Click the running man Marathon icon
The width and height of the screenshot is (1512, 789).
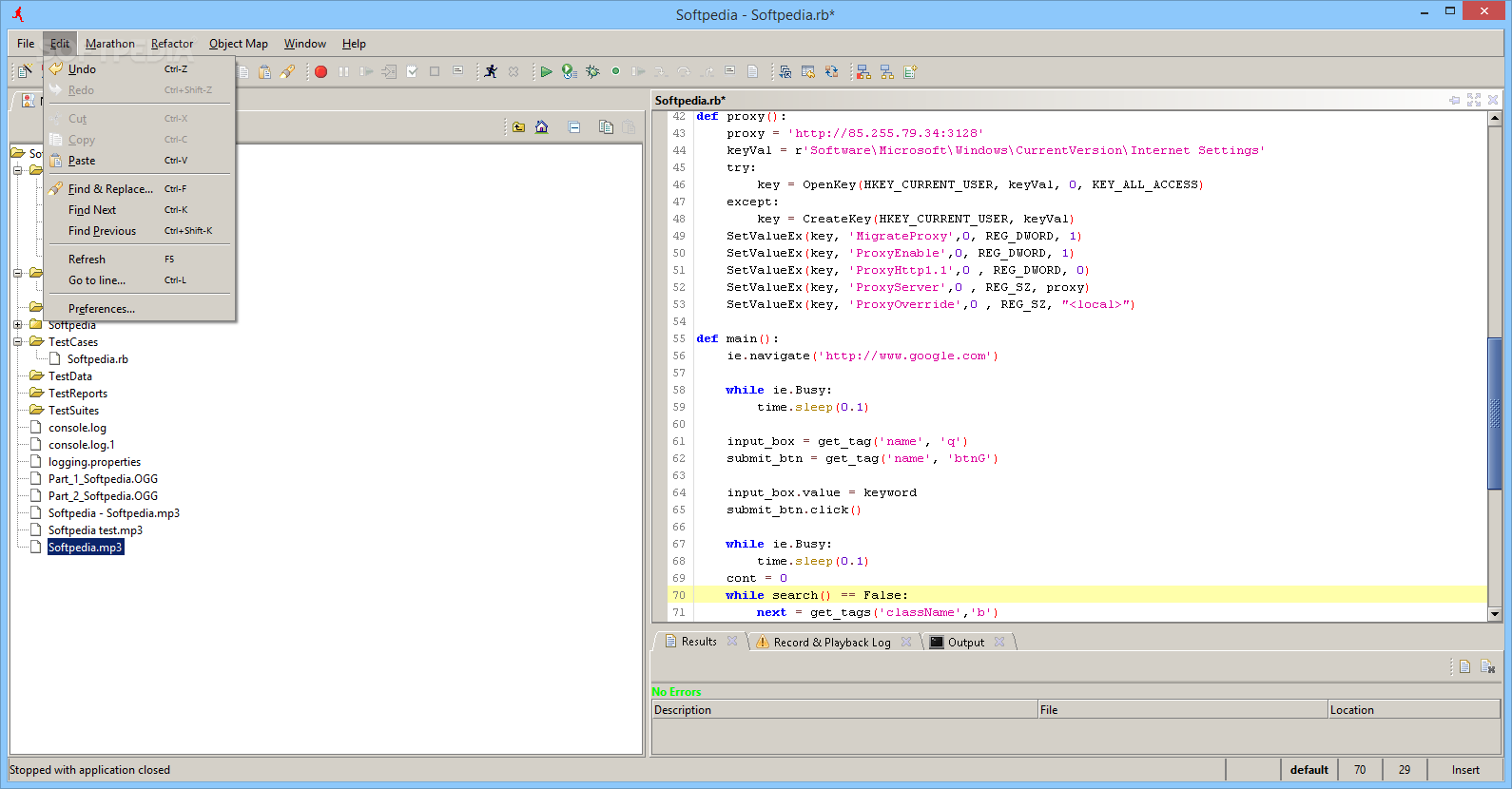[491, 71]
